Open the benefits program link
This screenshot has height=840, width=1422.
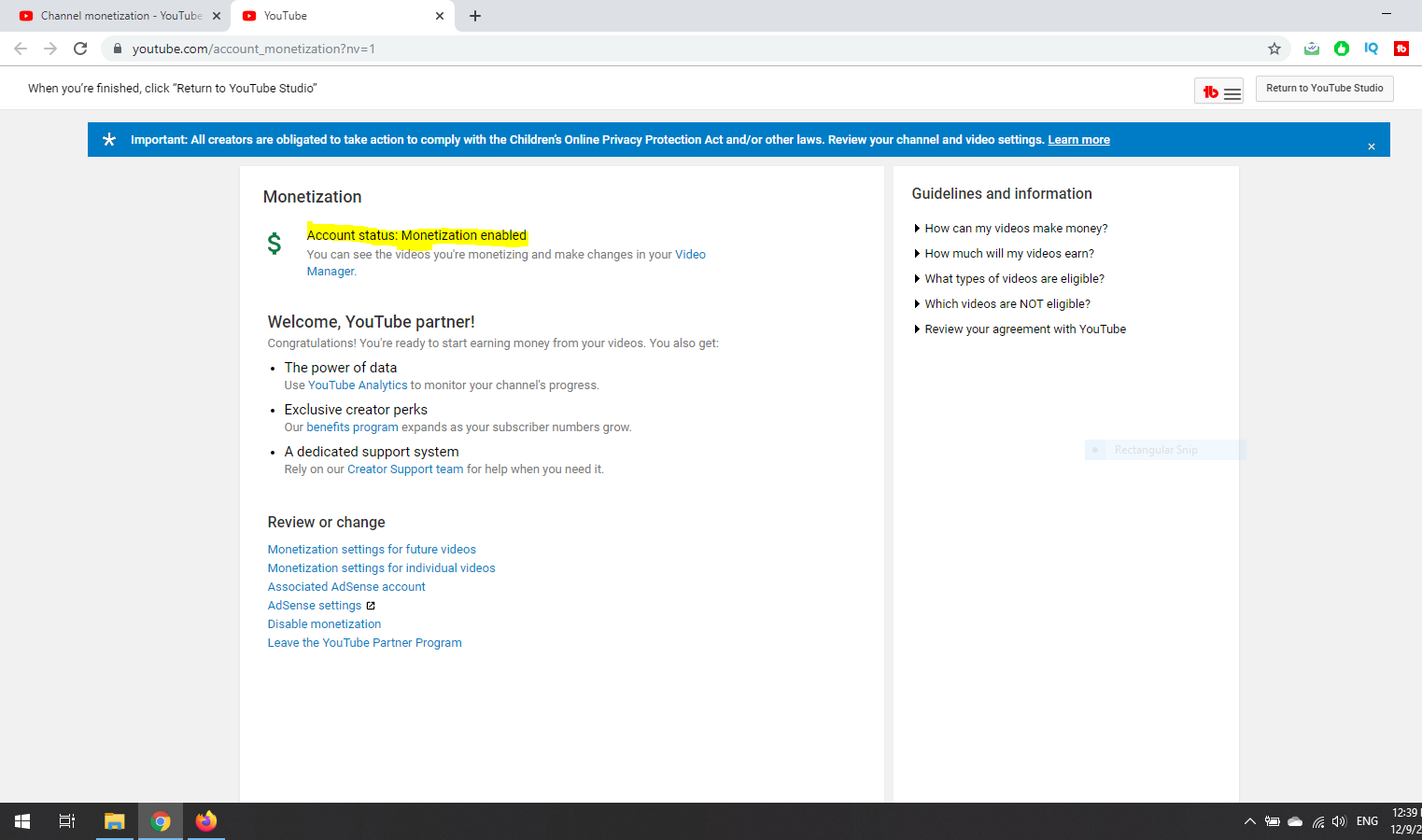click(352, 427)
